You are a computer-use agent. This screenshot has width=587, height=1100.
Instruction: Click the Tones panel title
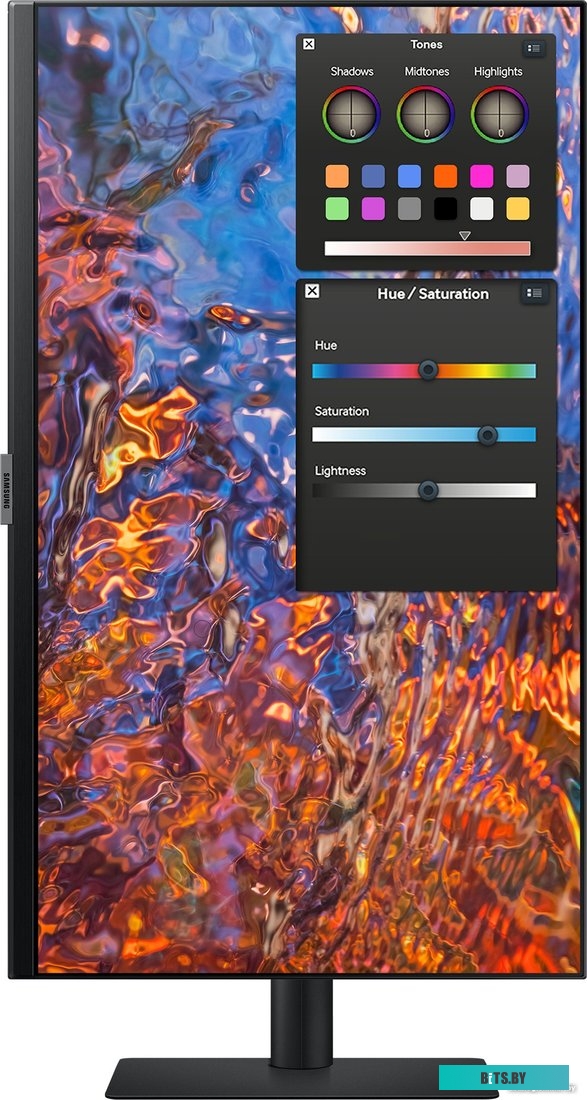(x=426, y=44)
